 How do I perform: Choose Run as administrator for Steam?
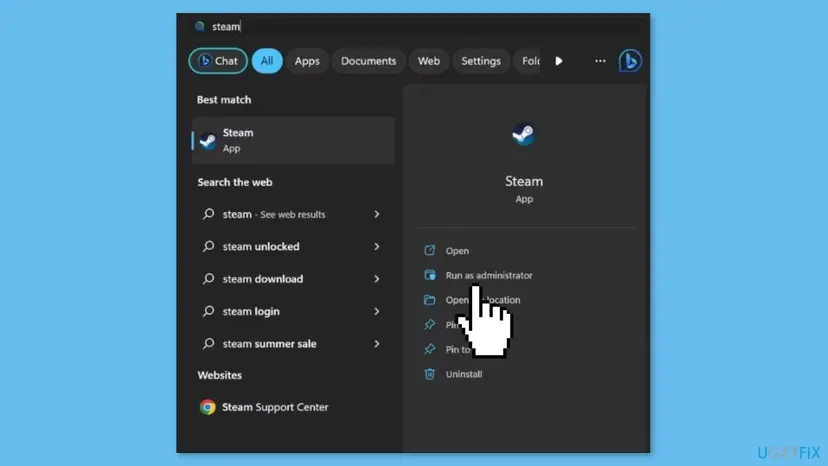pyautogui.click(x=489, y=275)
